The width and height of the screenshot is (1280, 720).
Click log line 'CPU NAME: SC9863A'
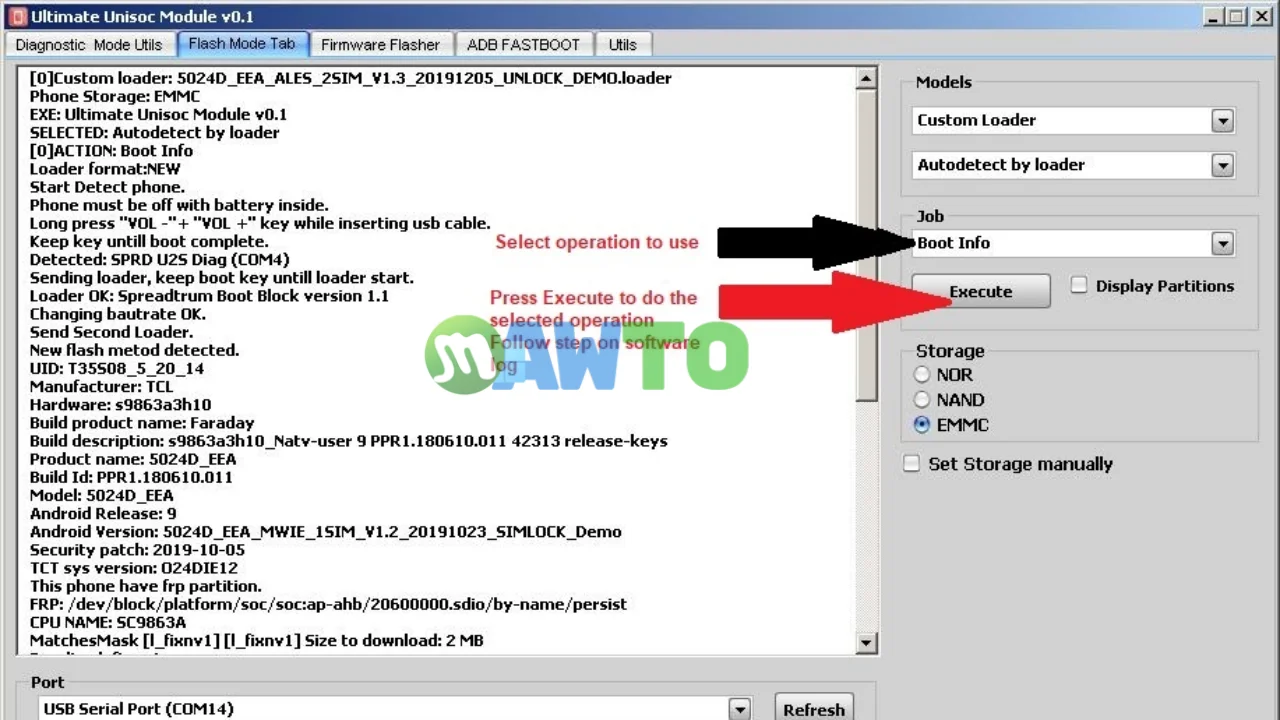(108, 622)
